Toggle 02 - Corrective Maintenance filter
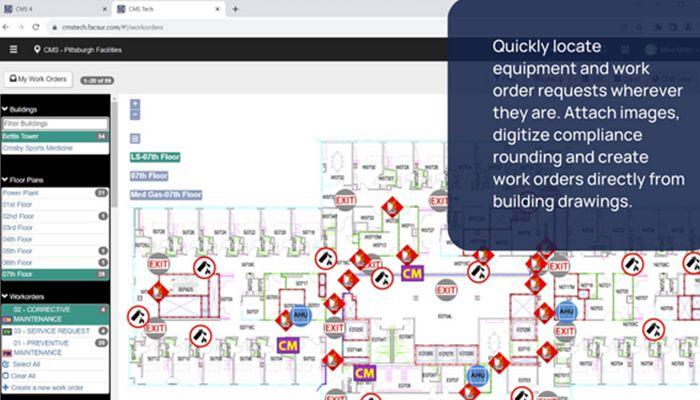 tap(55, 314)
